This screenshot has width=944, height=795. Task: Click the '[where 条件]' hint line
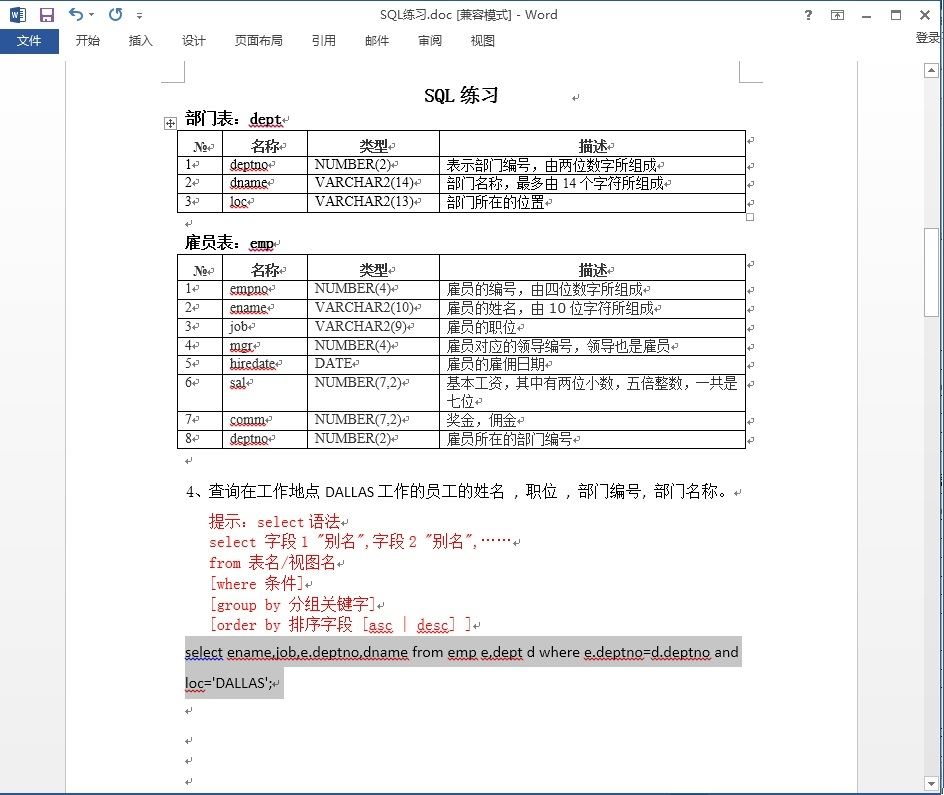(x=256, y=583)
